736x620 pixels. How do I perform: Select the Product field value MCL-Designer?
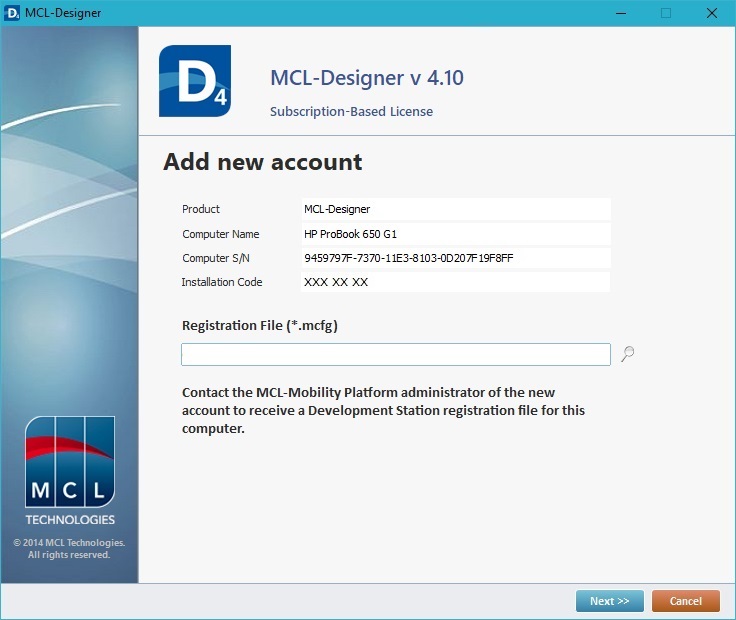pos(456,209)
